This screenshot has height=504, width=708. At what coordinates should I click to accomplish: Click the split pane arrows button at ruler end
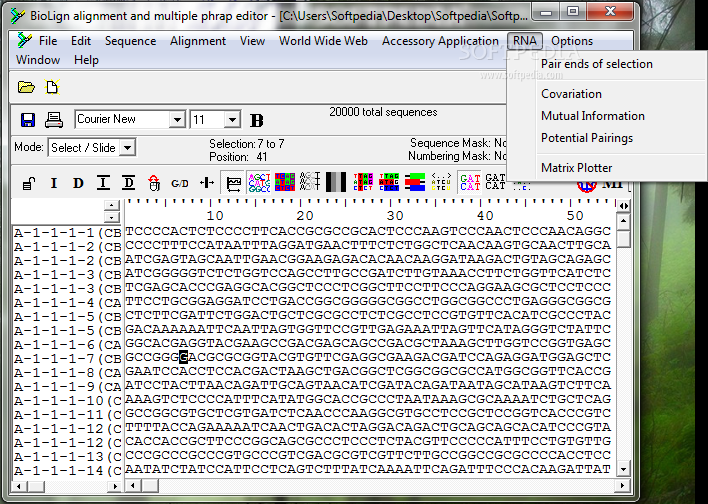pos(624,206)
